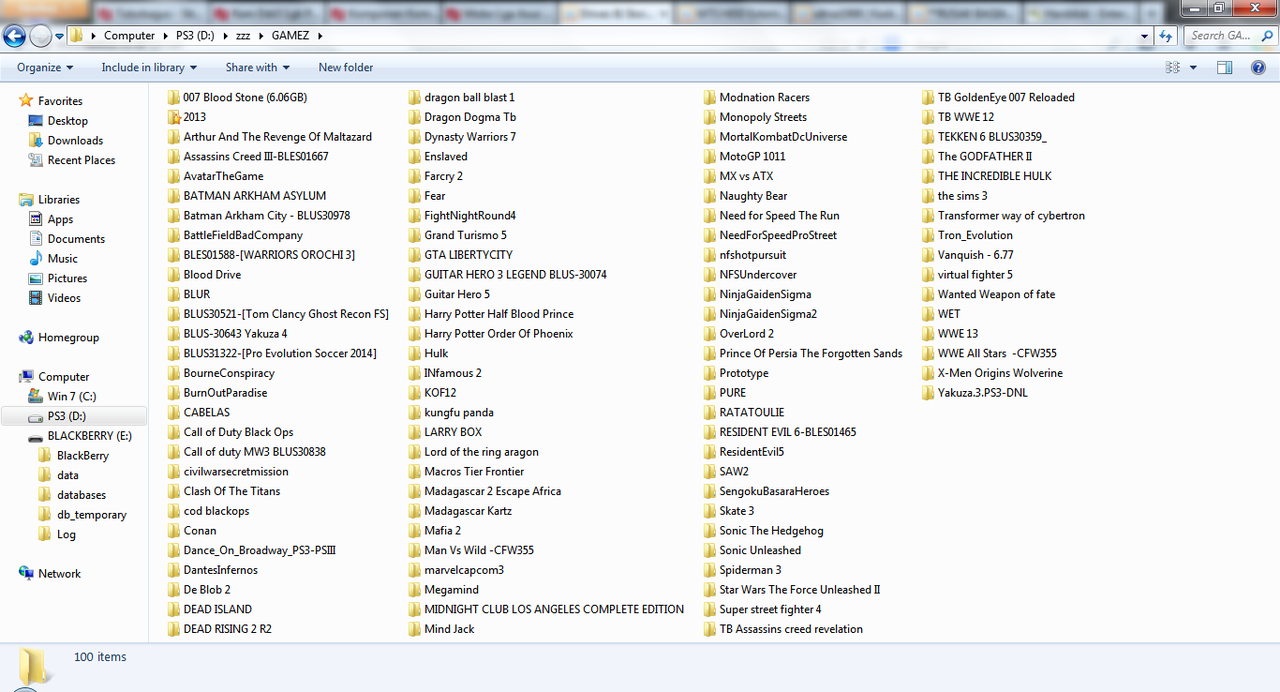The height and width of the screenshot is (692, 1280).
Task: Select BLACKBERRY (E:) drive
Action: tap(89, 436)
